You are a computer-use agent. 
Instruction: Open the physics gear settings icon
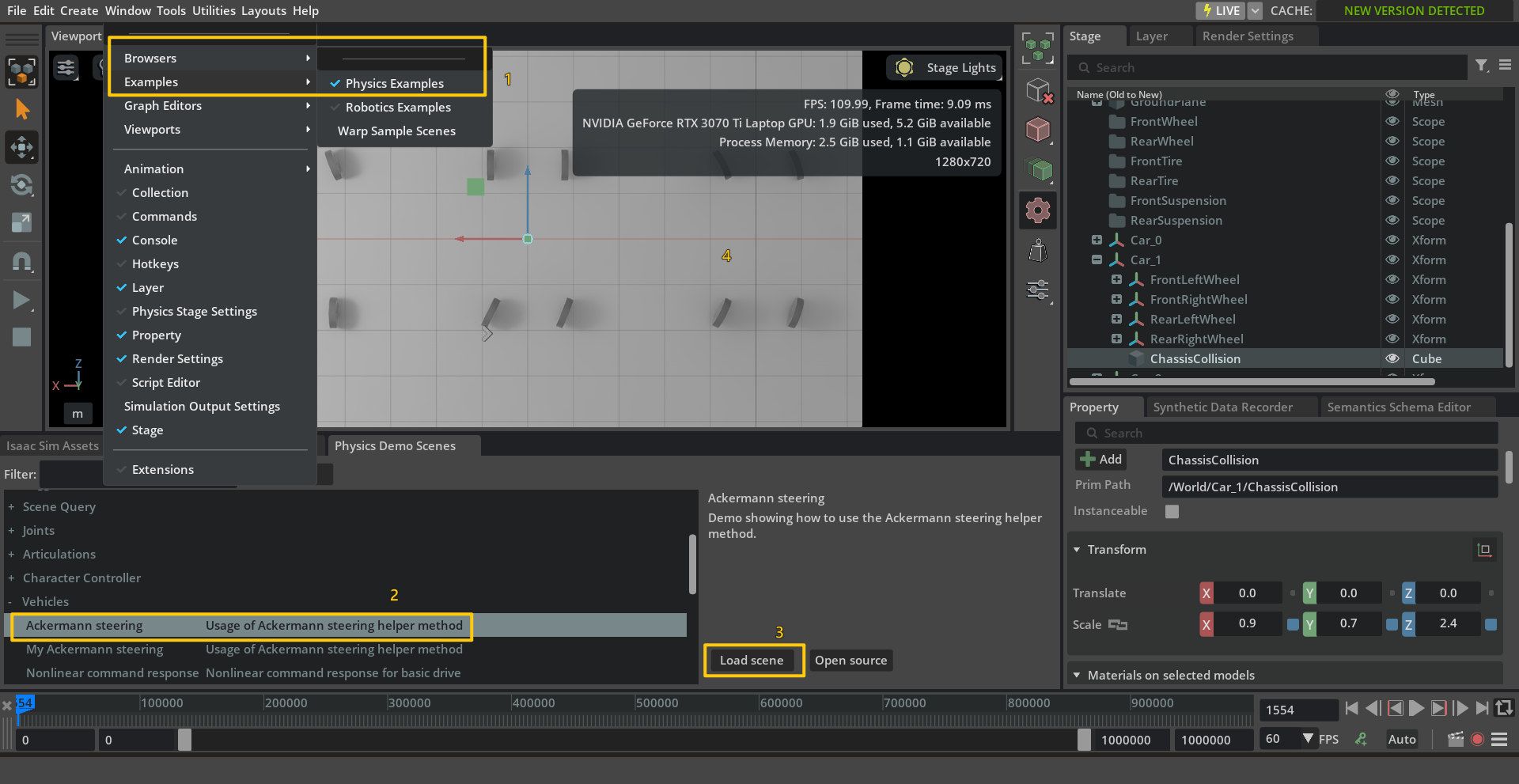(x=1038, y=210)
